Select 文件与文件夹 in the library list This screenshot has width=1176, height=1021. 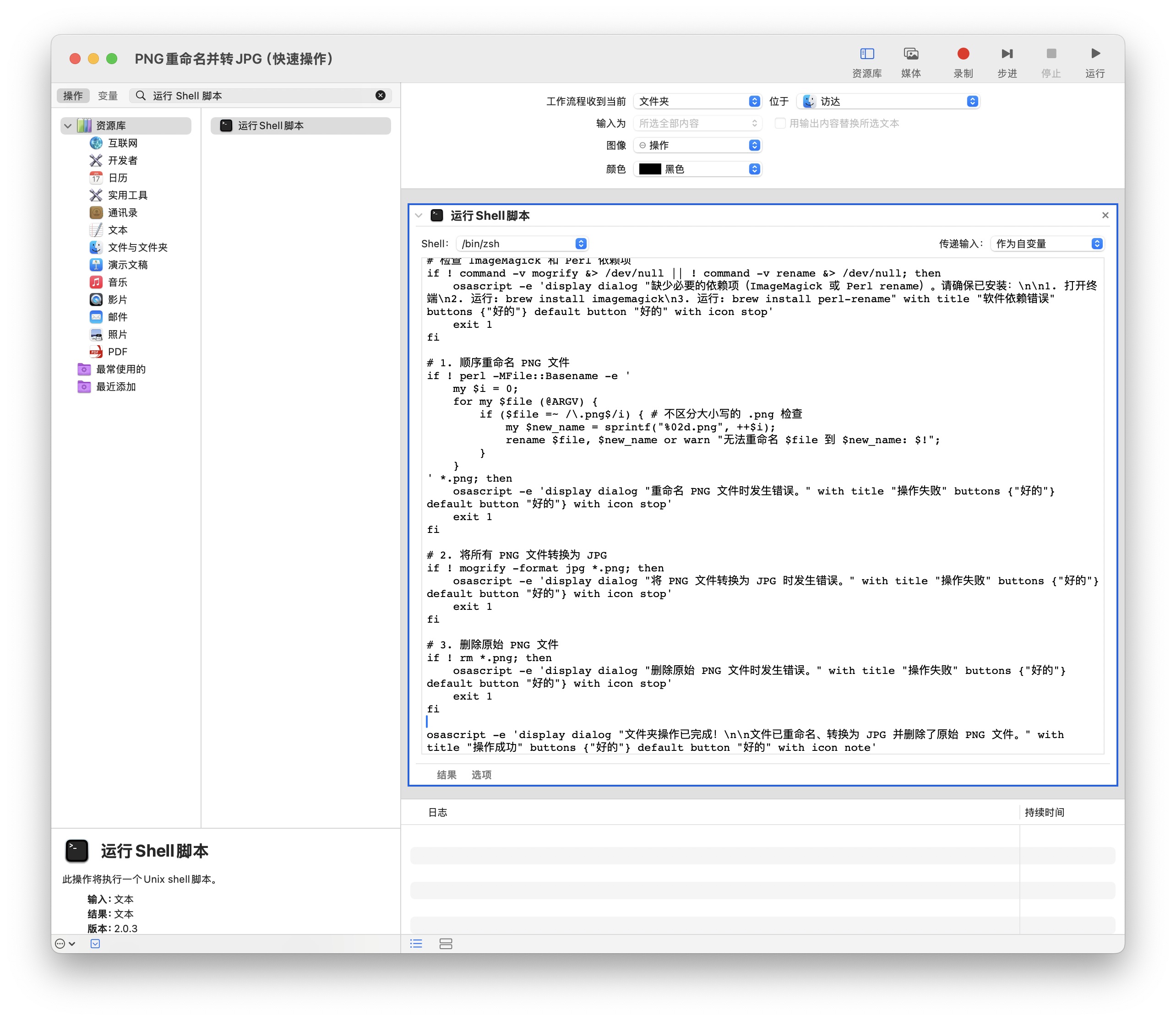pos(137,247)
